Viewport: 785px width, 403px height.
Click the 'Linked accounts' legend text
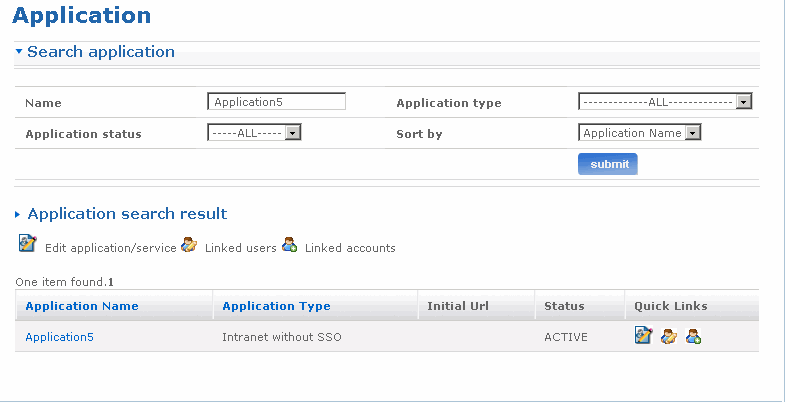click(350, 248)
